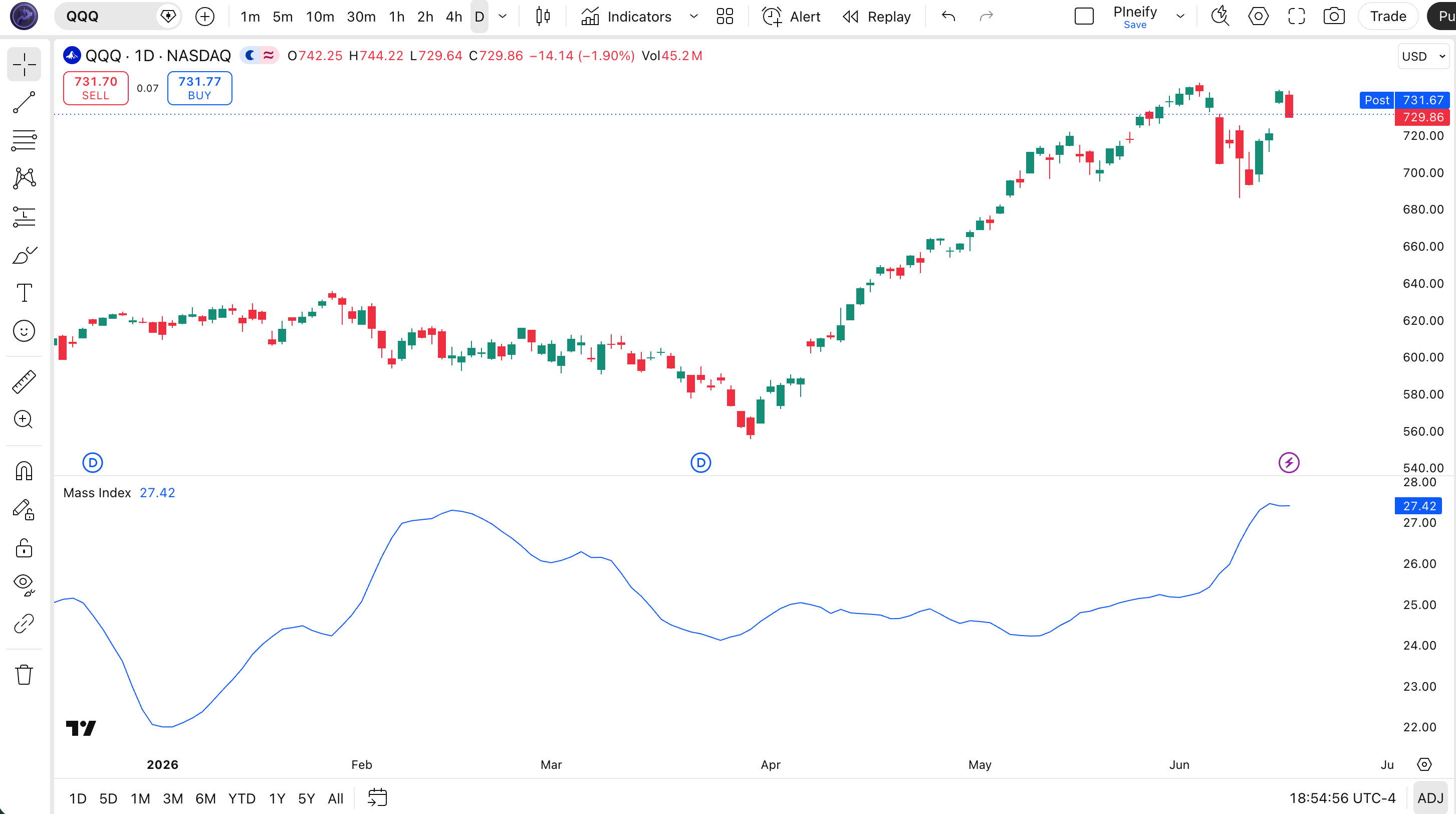The height and width of the screenshot is (814, 1456).
Task: Expand the manage layouts dropdown arrow
Action: coord(1180,17)
